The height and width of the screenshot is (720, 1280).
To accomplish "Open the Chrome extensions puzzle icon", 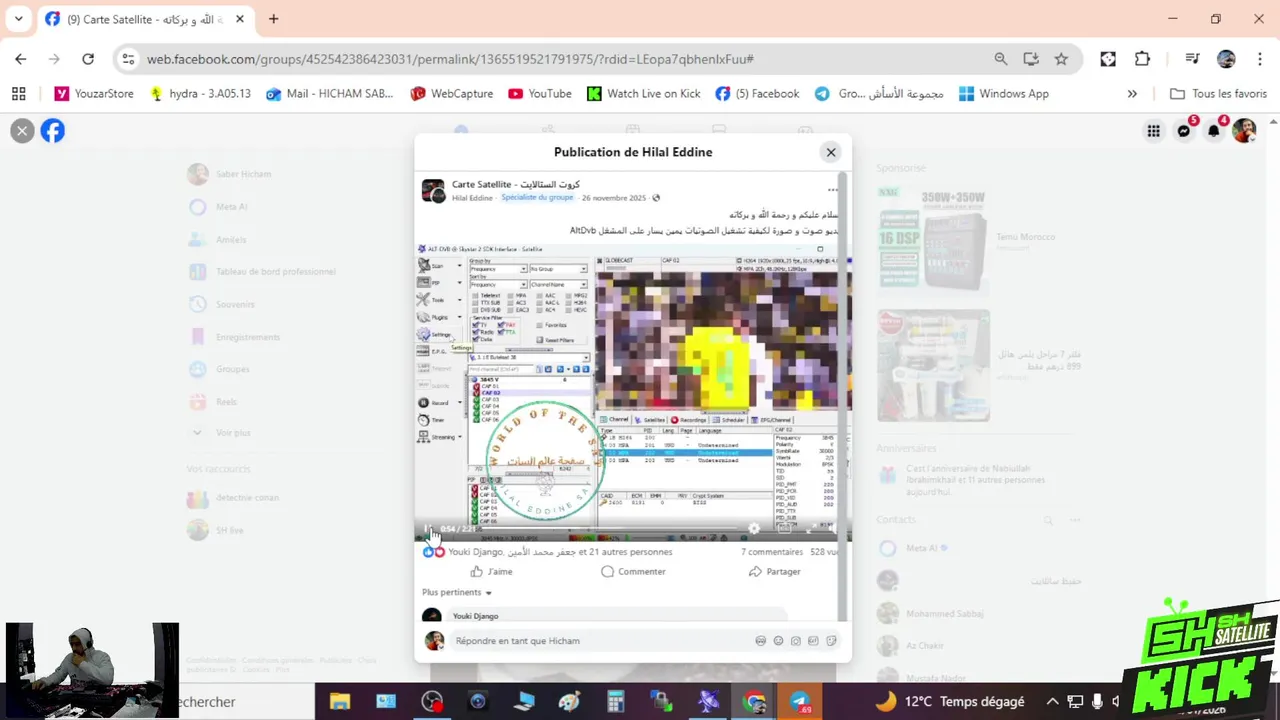I will pyautogui.click(x=1142, y=59).
